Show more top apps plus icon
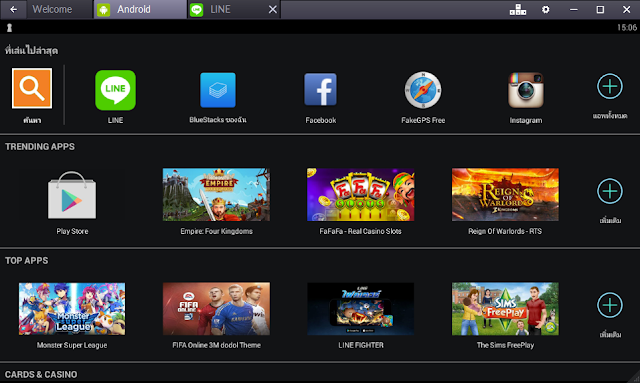The width and height of the screenshot is (640, 383). point(610,305)
